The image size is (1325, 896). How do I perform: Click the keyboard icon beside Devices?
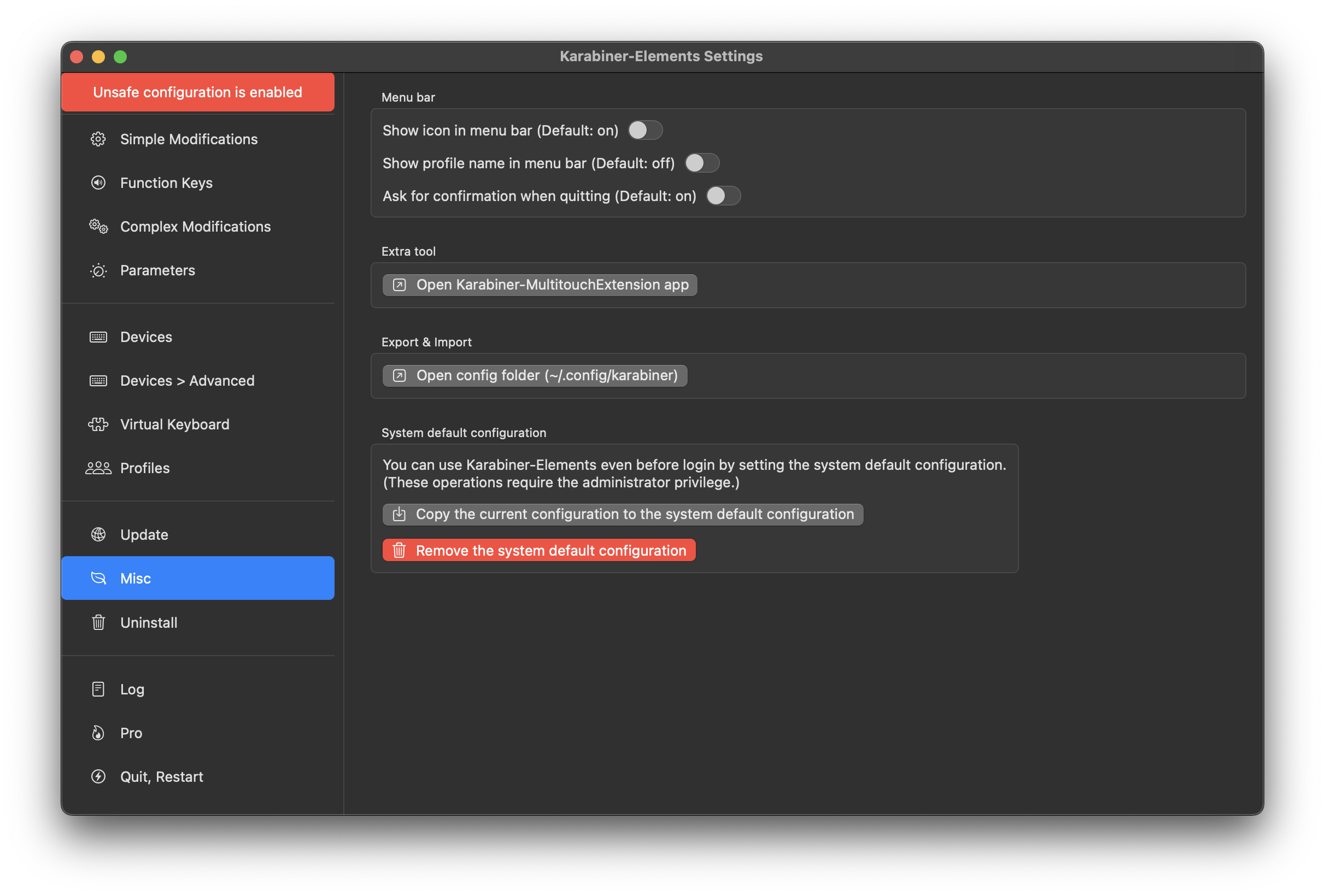tap(98, 337)
